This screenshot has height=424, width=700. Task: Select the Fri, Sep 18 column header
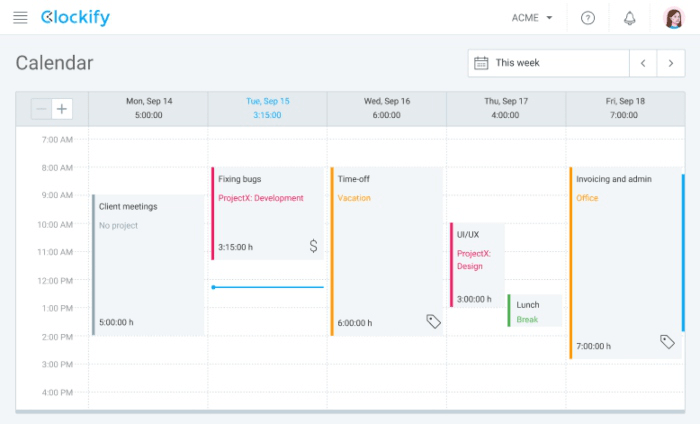624,108
